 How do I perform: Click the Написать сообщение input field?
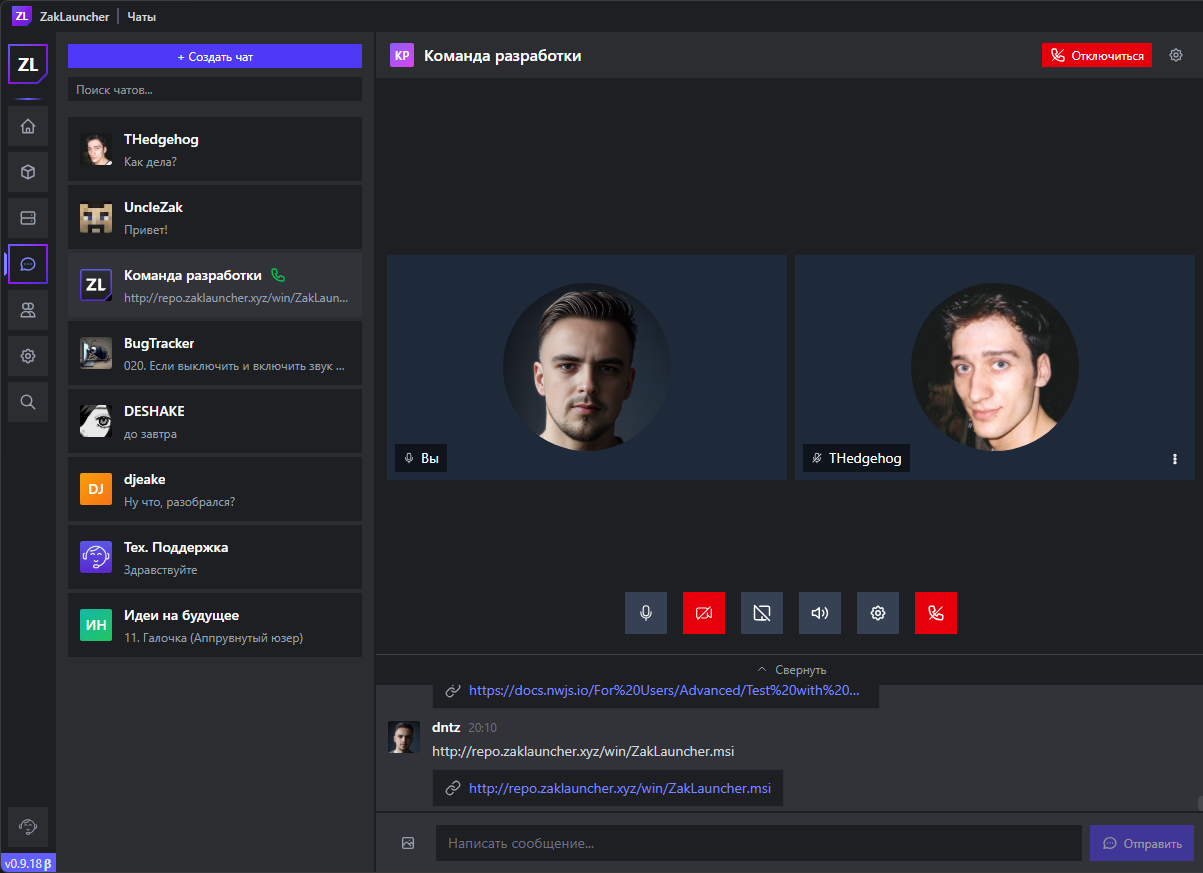(758, 843)
